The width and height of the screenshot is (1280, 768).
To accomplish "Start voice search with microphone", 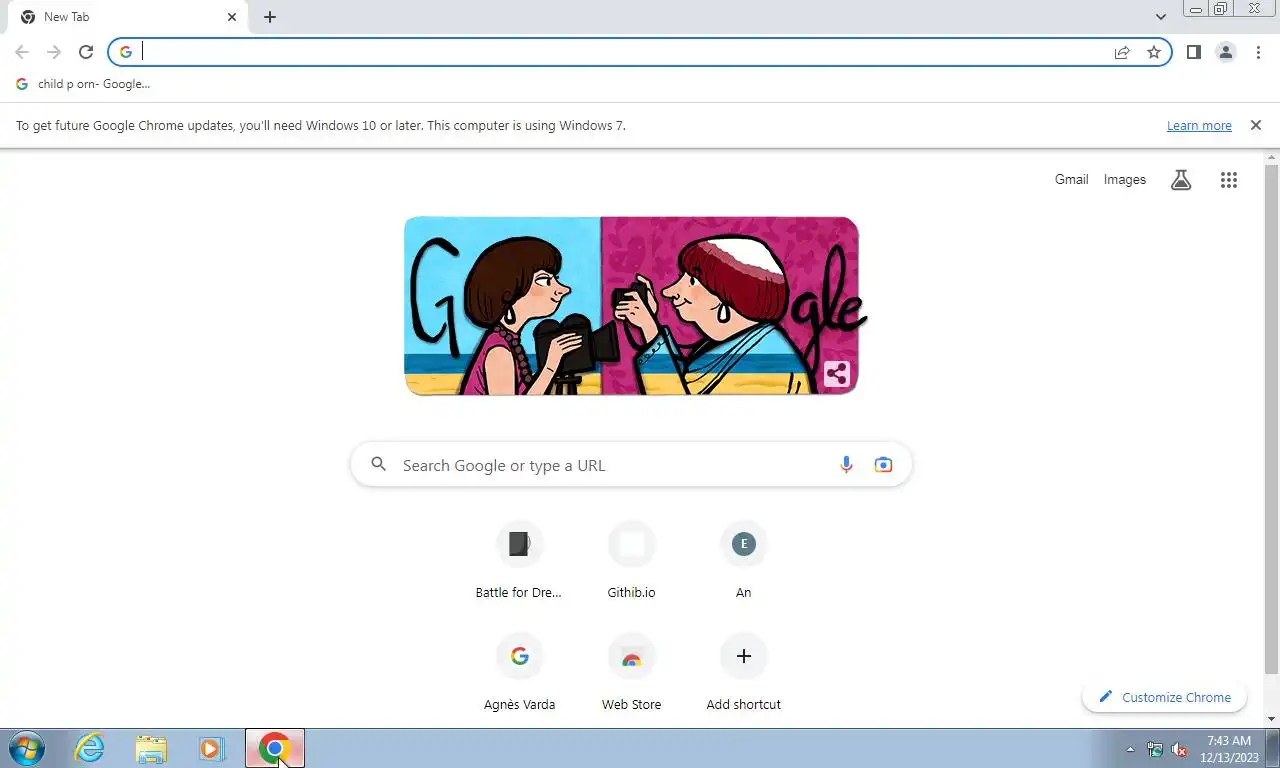I will (846, 465).
